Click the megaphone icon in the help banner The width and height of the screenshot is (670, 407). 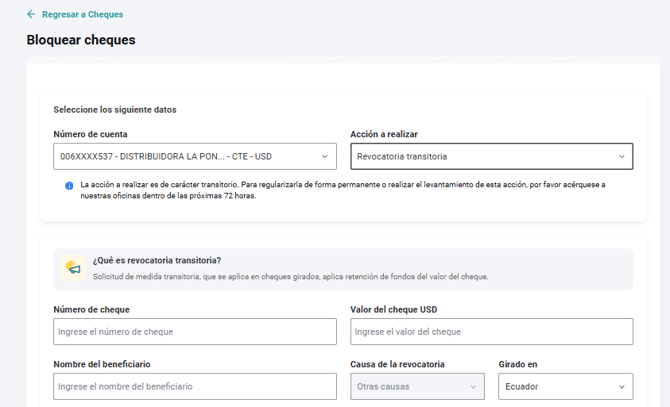(73, 268)
